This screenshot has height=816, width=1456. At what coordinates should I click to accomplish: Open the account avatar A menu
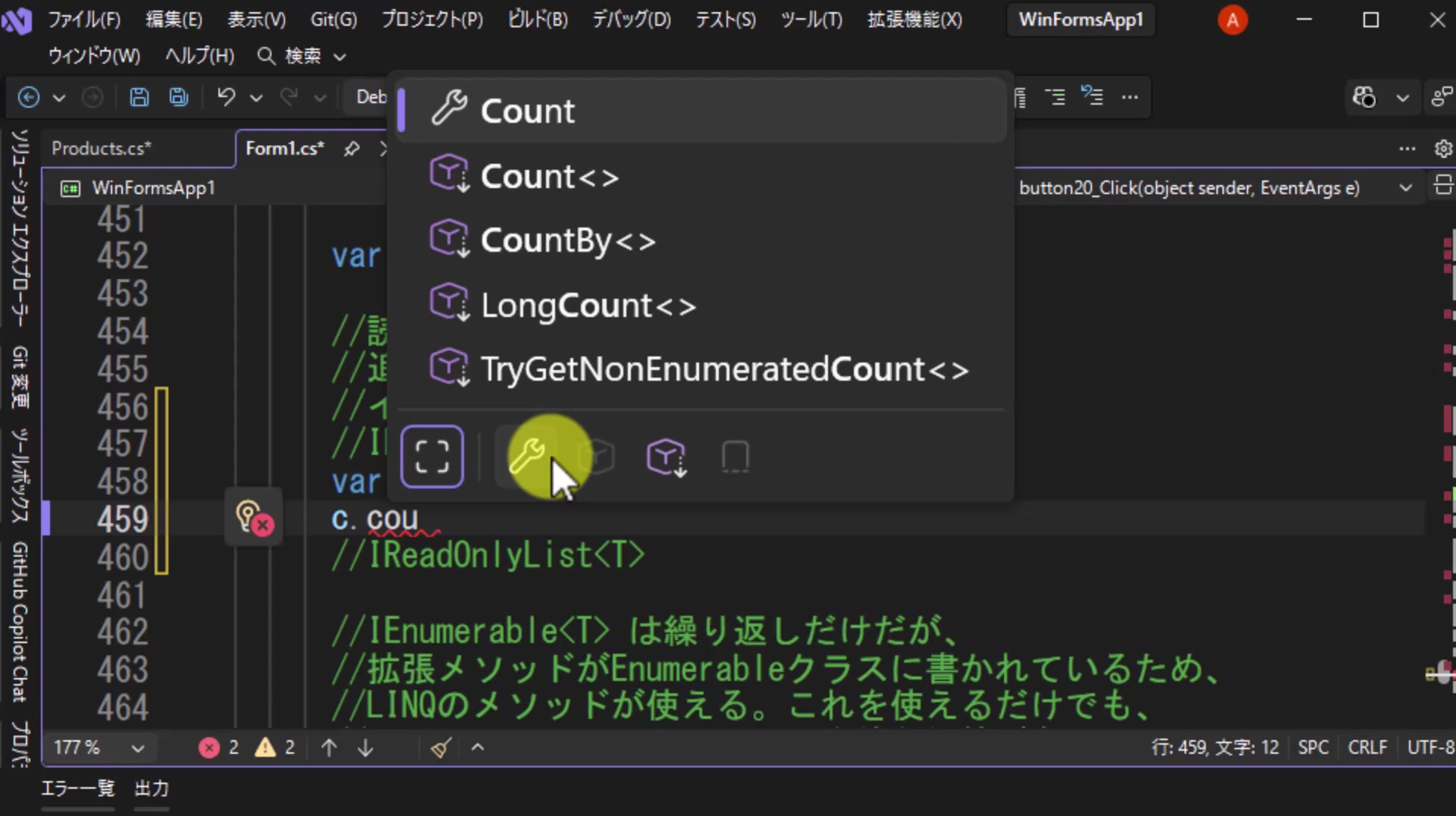tap(1232, 20)
